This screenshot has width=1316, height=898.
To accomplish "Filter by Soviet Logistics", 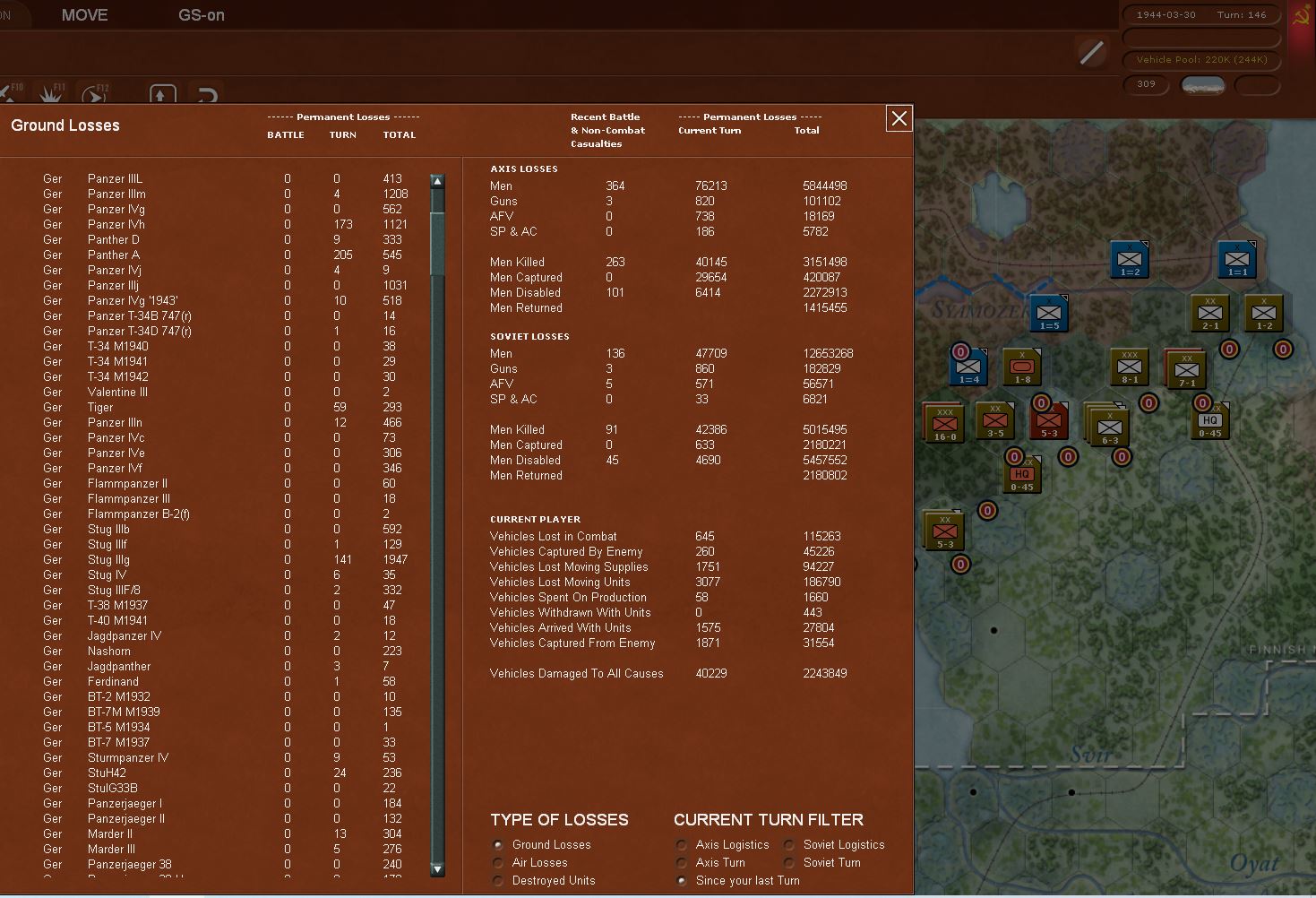I will [789, 845].
